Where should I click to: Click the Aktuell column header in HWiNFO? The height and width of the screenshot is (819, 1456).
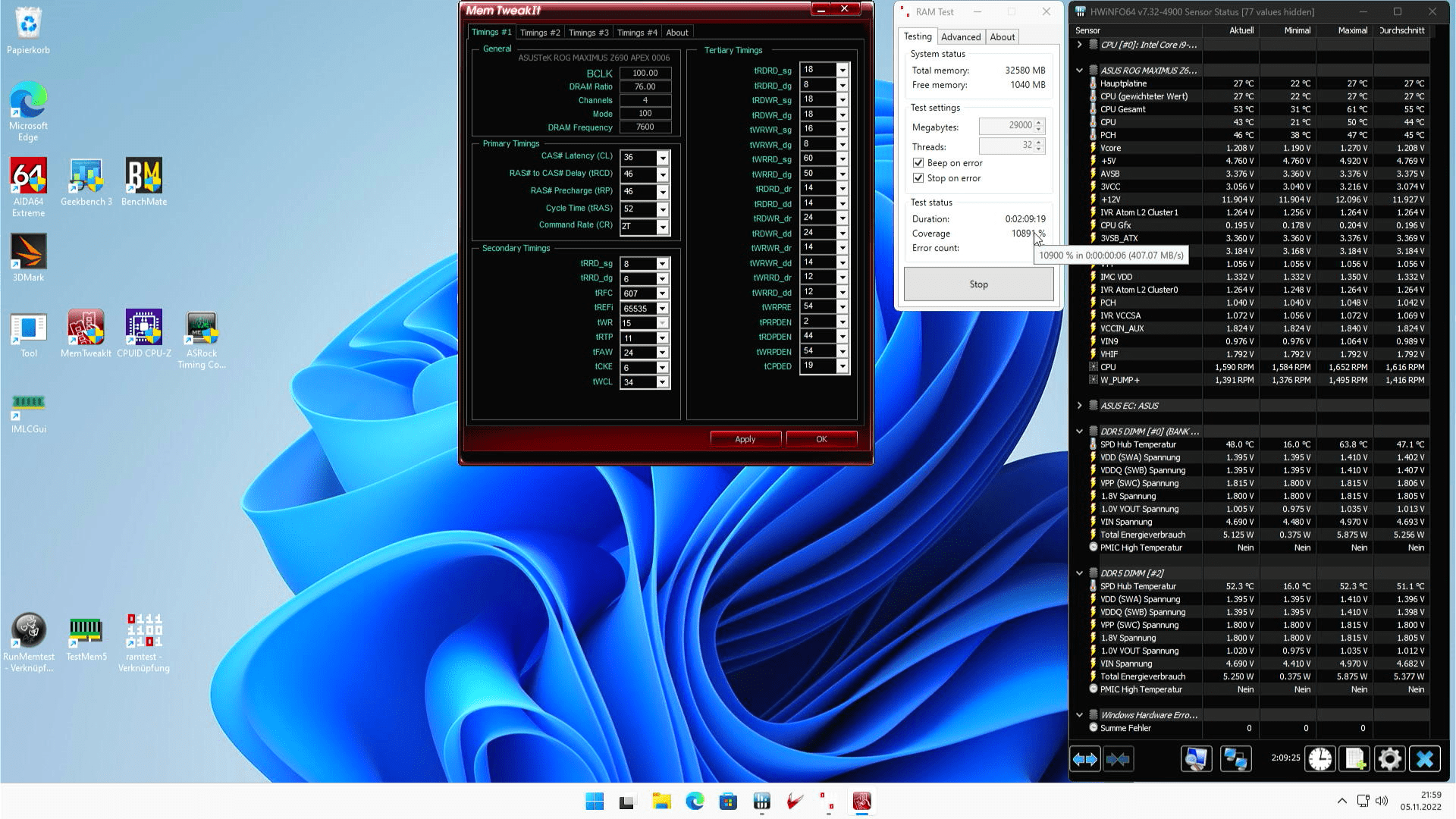[1231, 30]
